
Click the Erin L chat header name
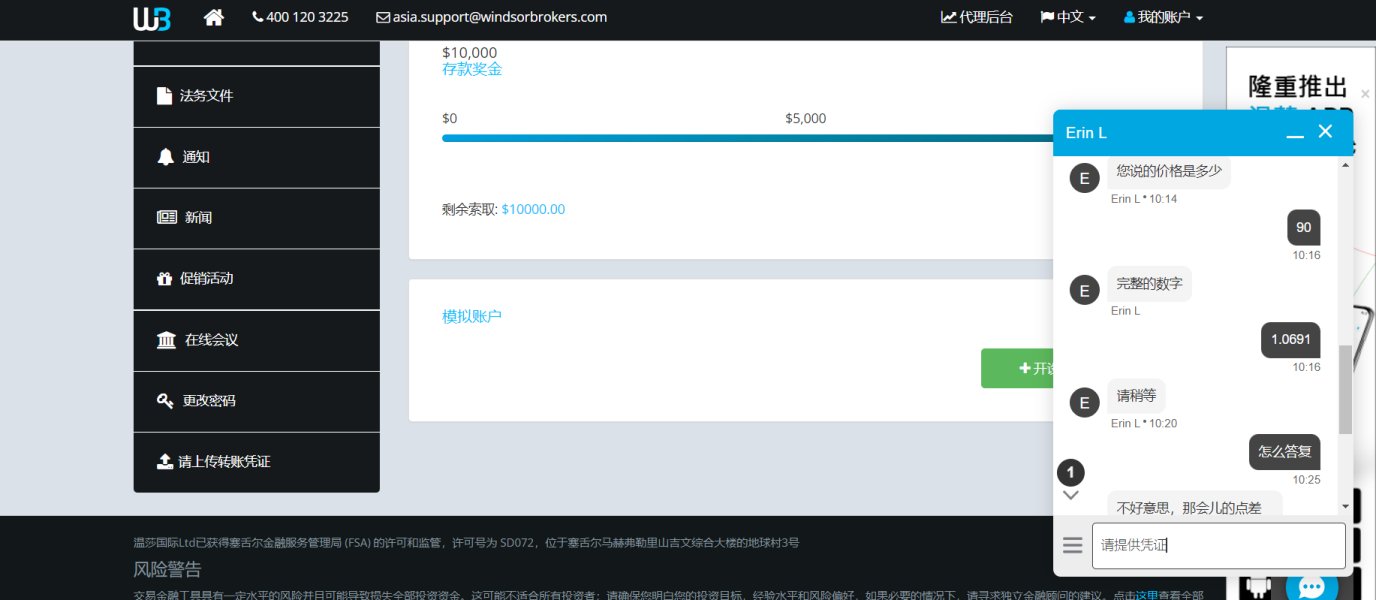1086,133
